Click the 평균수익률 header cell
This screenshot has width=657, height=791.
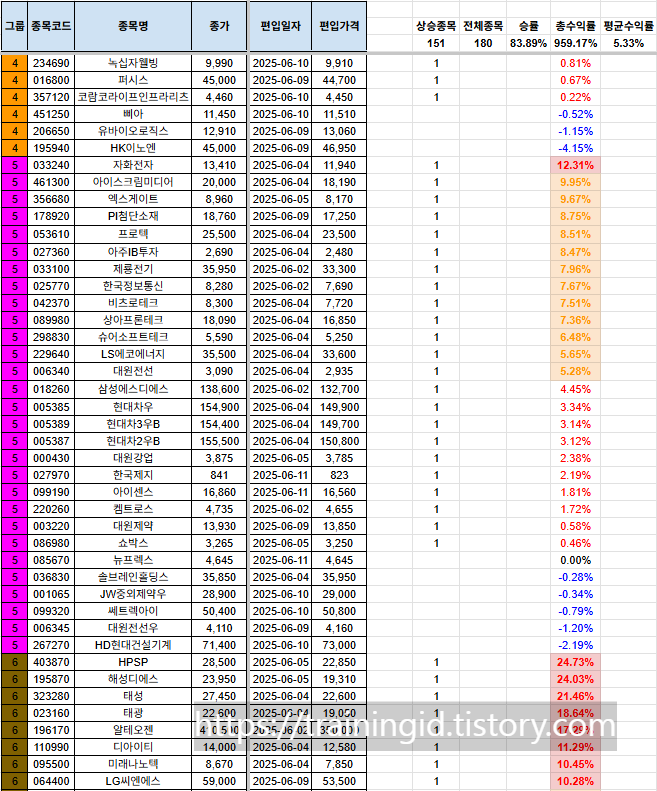click(629, 26)
